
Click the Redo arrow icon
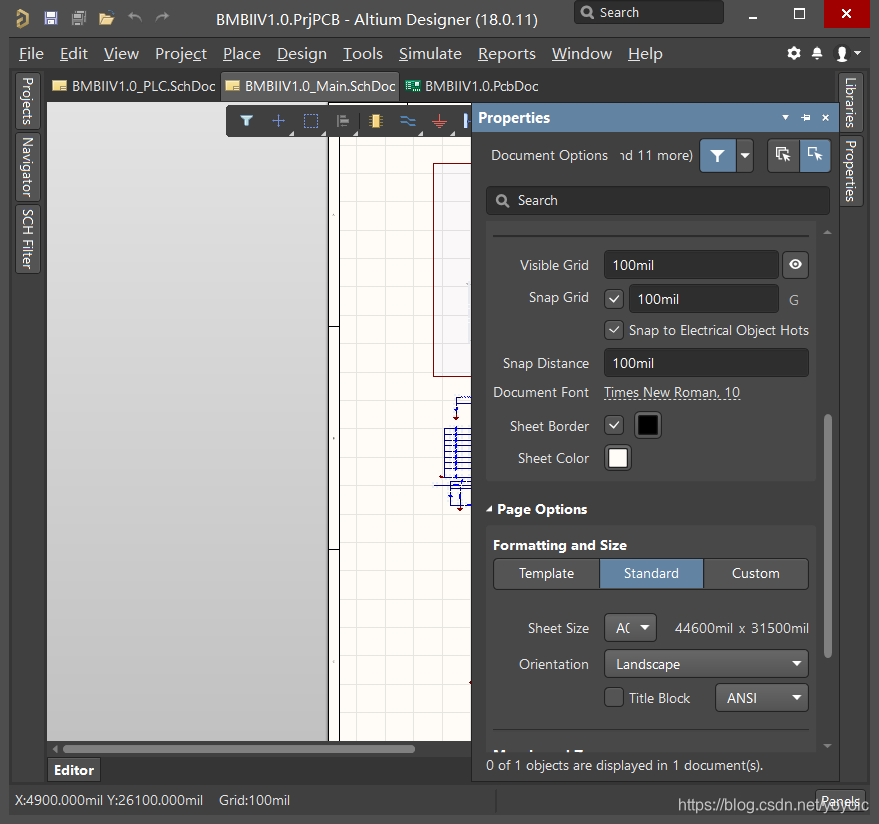[162, 17]
